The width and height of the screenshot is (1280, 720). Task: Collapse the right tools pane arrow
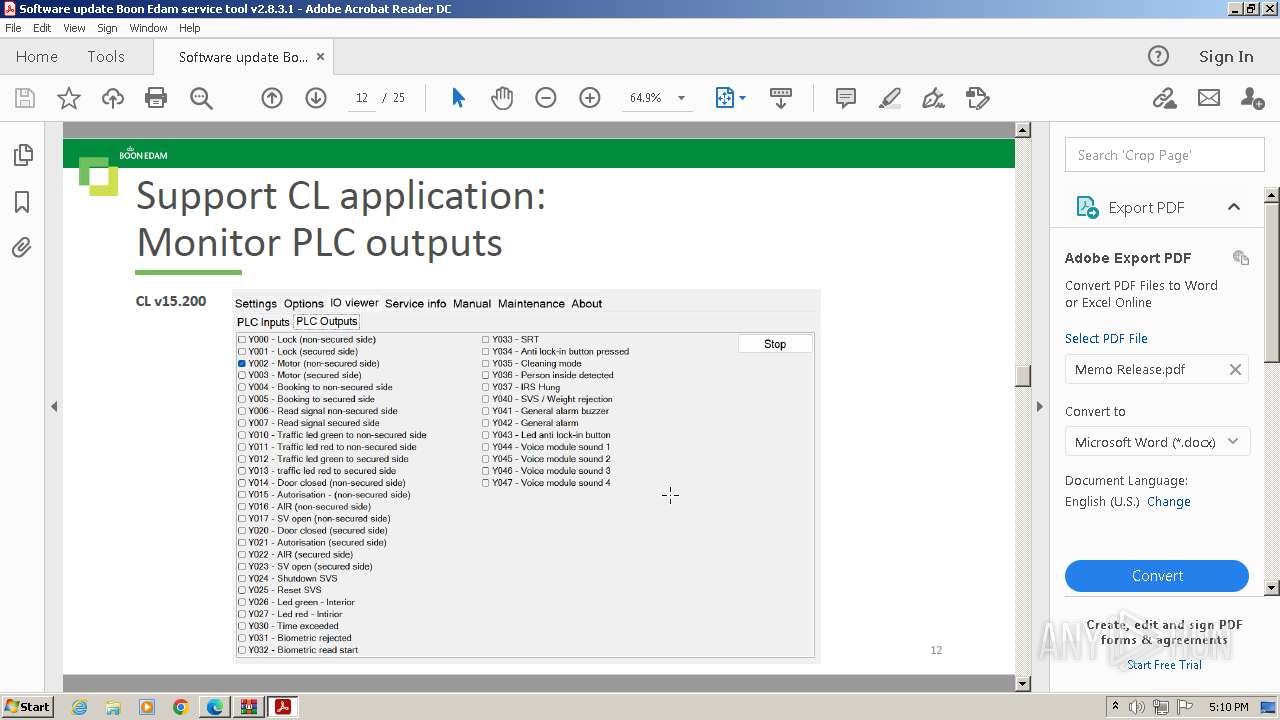coord(1039,406)
